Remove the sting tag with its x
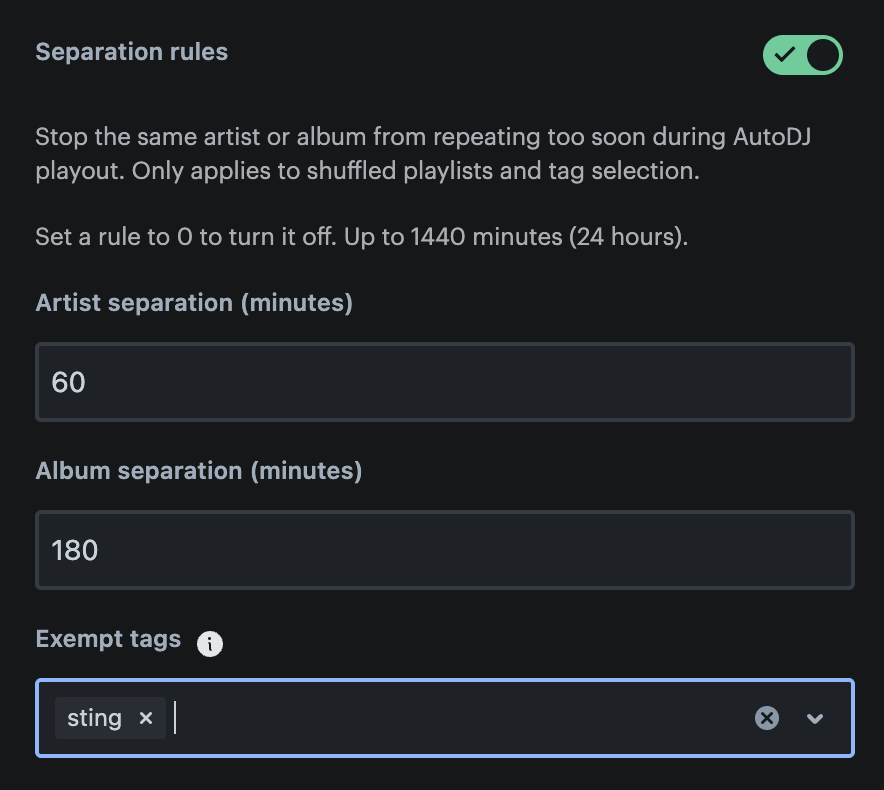The height and width of the screenshot is (790, 884). (146, 718)
